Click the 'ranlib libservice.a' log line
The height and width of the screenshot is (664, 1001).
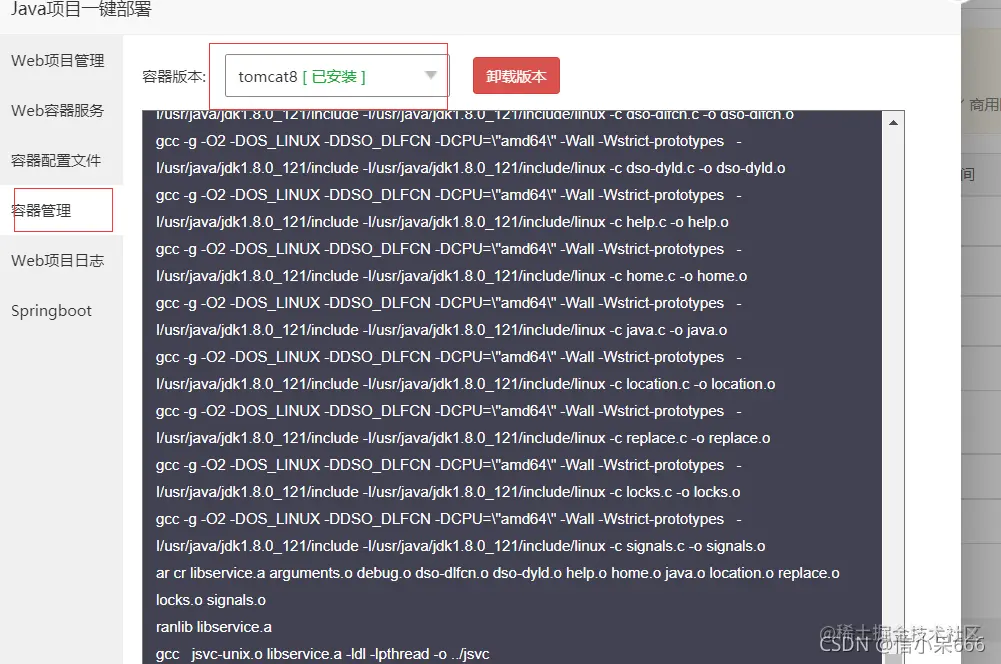pyautogui.click(x=213, y=627)
